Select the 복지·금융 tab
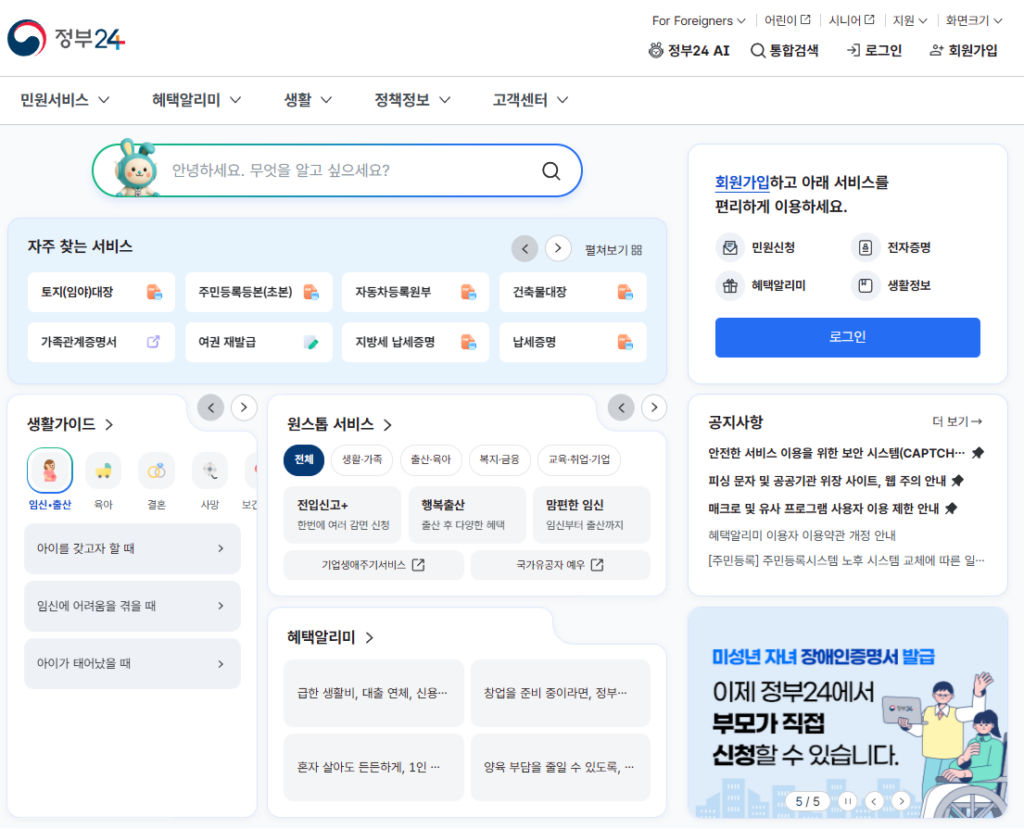This screenshot has width=1024, height=829. pyautogui.click(x=499, y=459)
